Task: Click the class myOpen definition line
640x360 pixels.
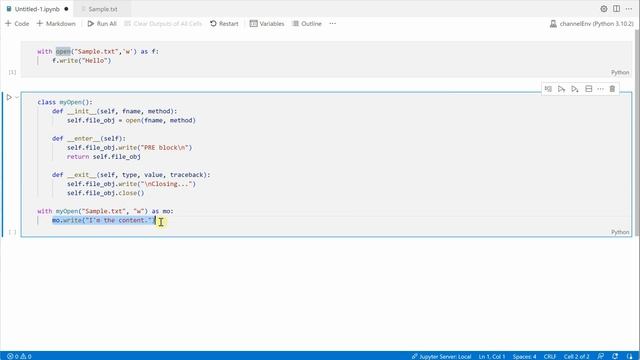Action: [x=65, y=102]
